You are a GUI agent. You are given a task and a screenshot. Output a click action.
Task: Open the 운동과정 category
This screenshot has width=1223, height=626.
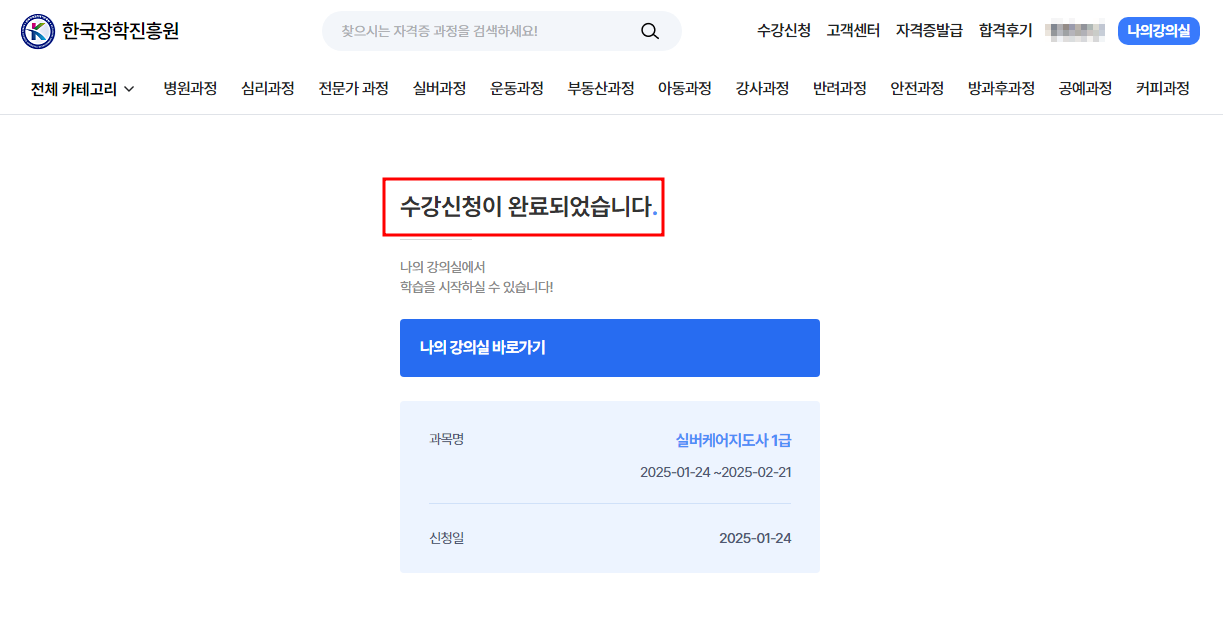tap(514, 88)
